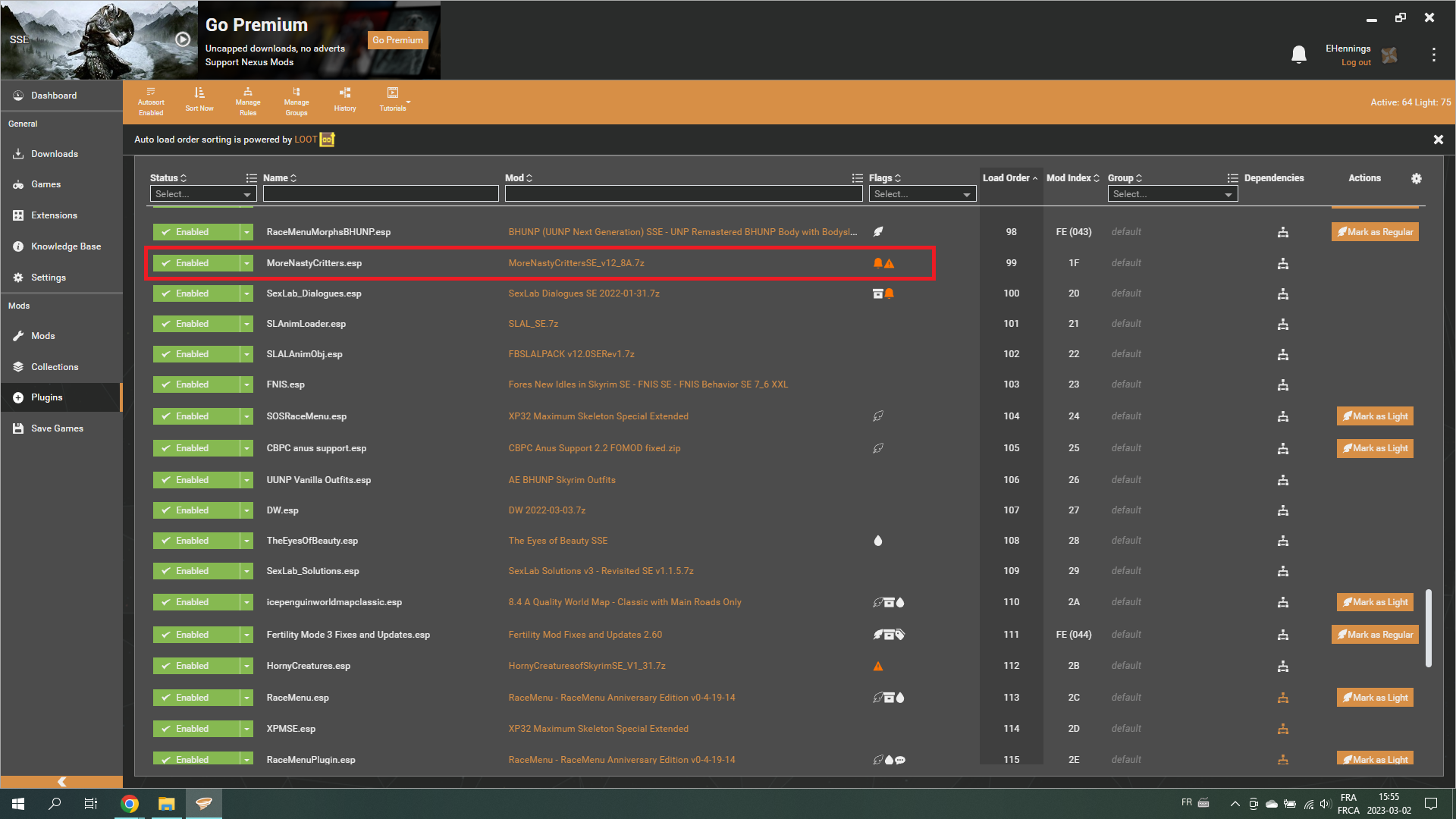Expand status dropdown arrow for SexLab_Dialogues.esp
Viewport: 1456px width, 819px height.
246,293
